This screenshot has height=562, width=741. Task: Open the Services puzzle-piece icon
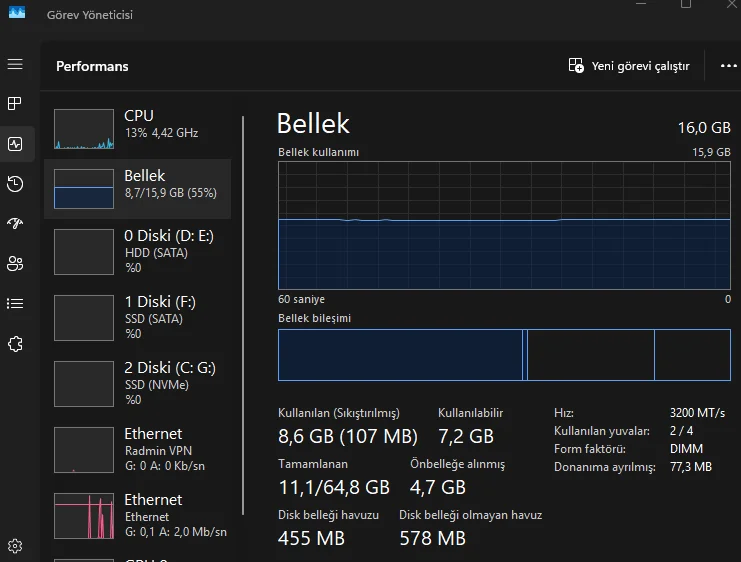click(15, 343)
